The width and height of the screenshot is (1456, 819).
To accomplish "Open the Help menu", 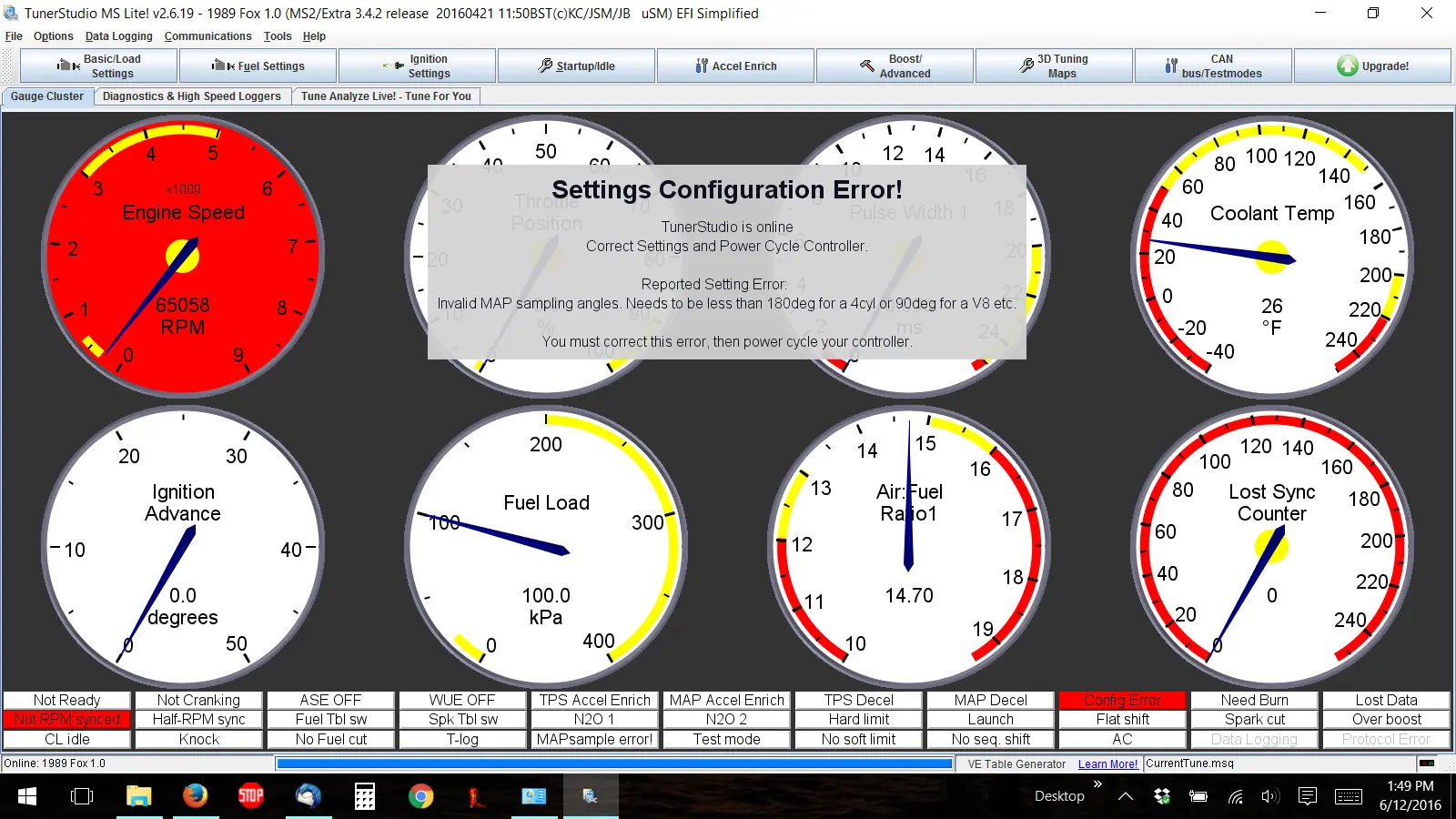I will 314,36.
